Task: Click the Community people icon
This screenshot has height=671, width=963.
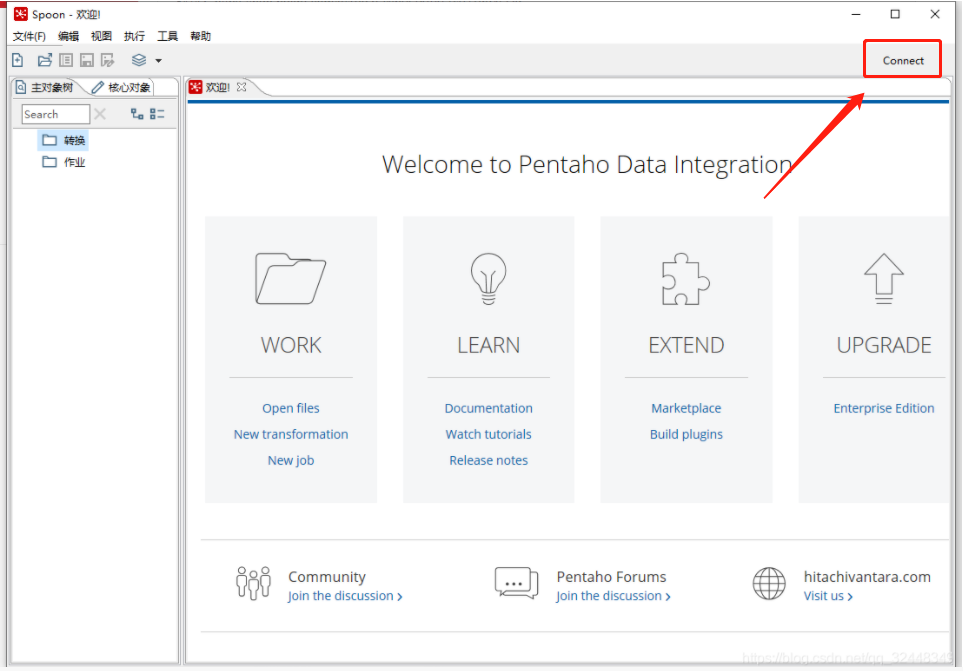Action: 253,583
